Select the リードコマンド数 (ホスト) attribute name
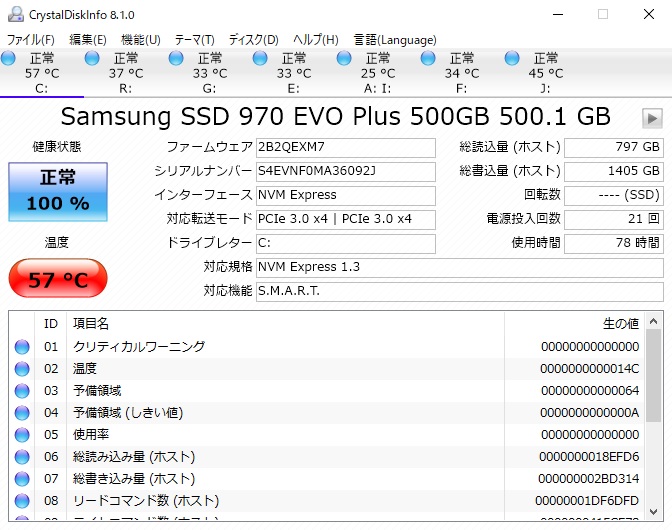Screen dimensions: 672x530 [x=146, y=500]
